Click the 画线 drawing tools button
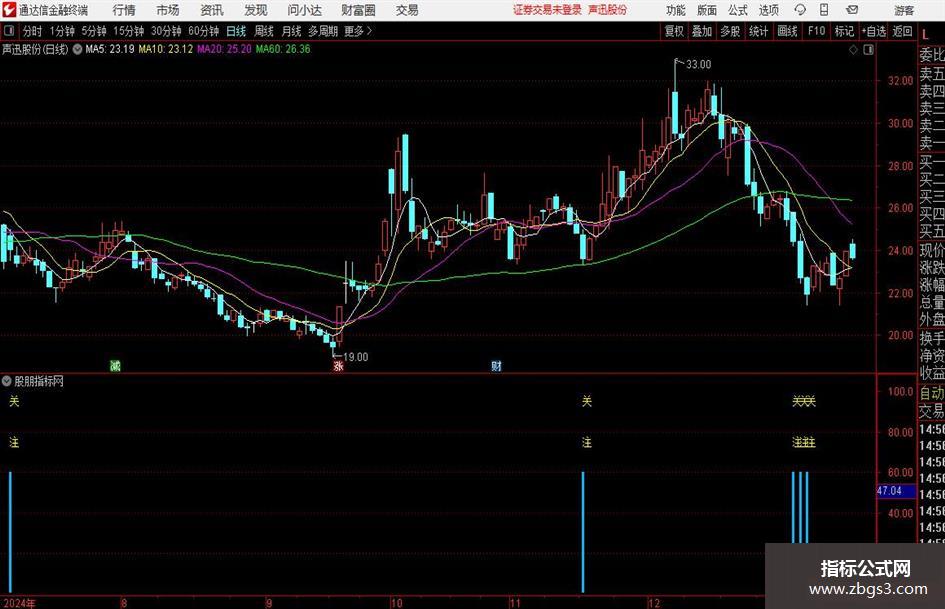 (x=787, y=31)
